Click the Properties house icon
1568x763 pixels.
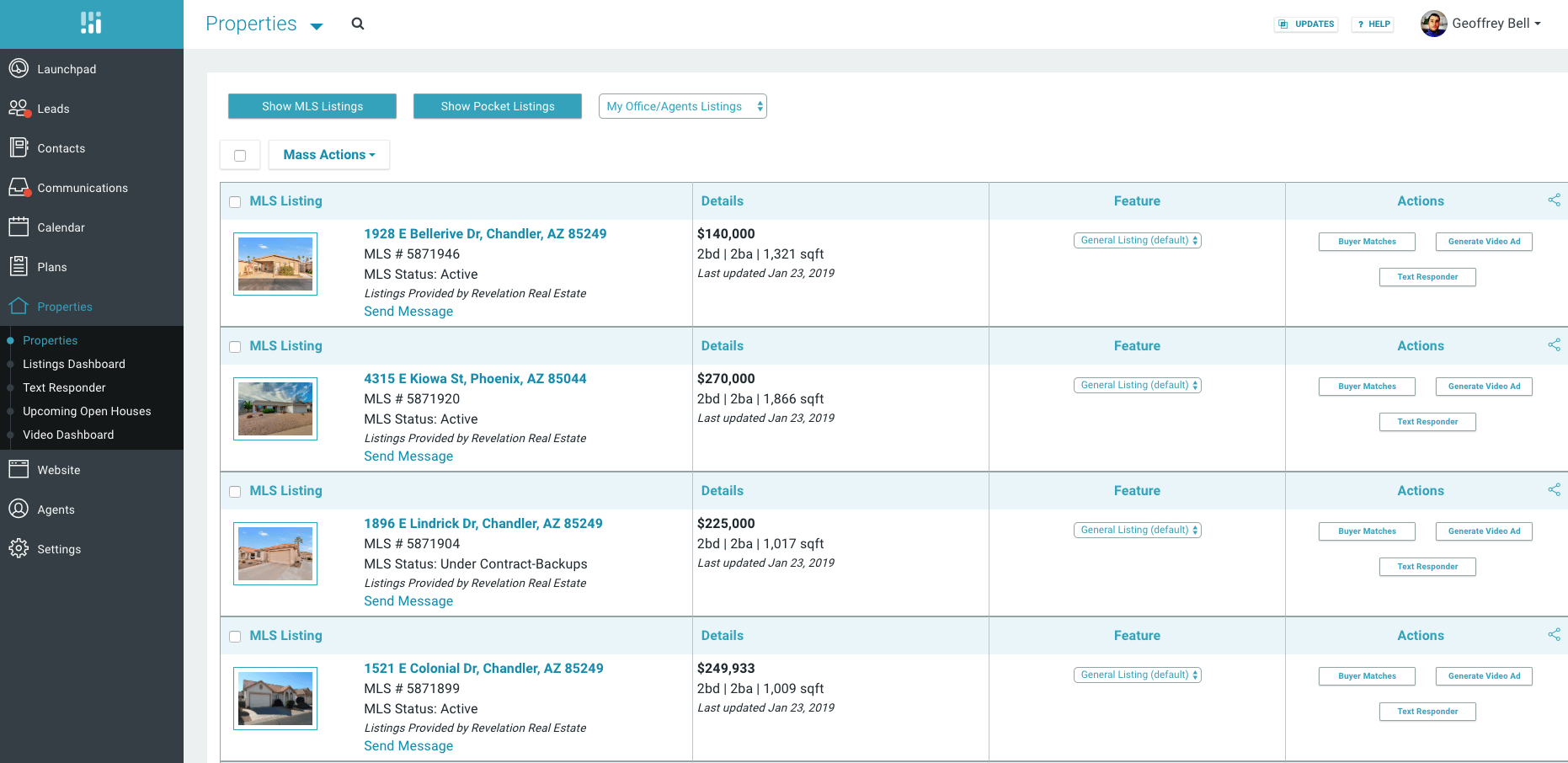point(19,306)
